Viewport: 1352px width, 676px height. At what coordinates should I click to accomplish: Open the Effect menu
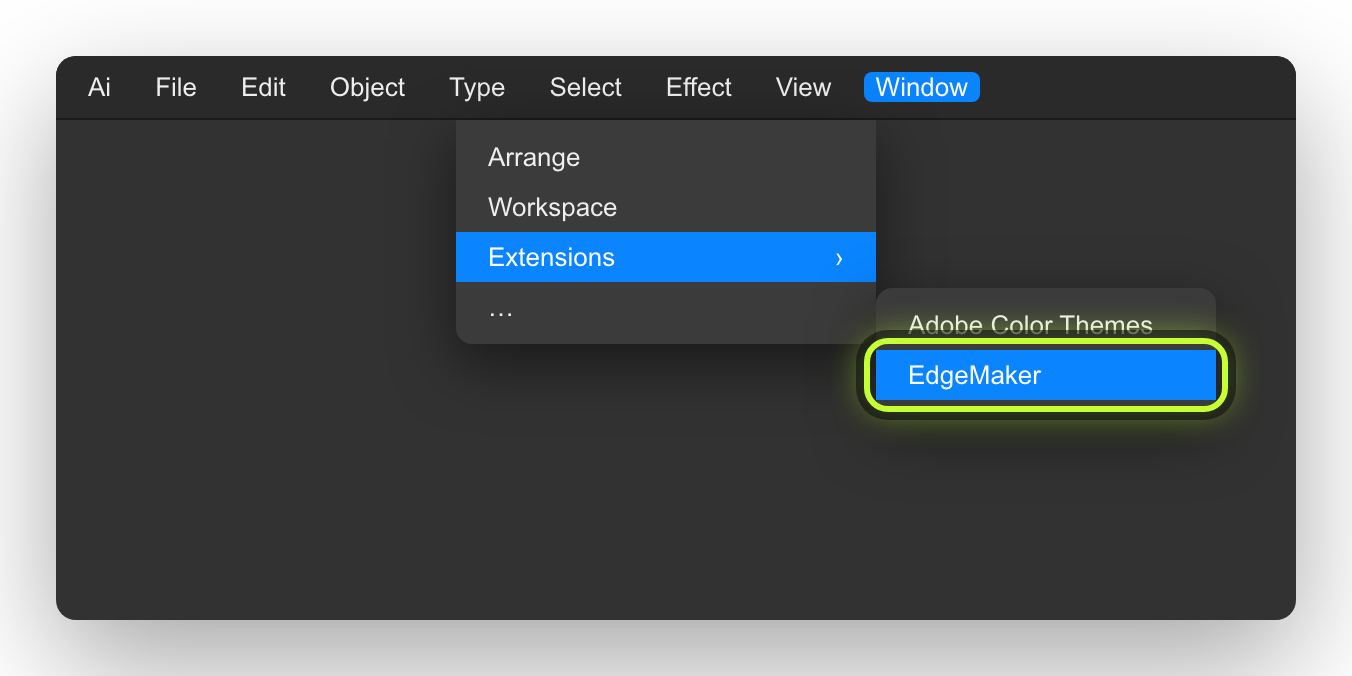(699, 87)
